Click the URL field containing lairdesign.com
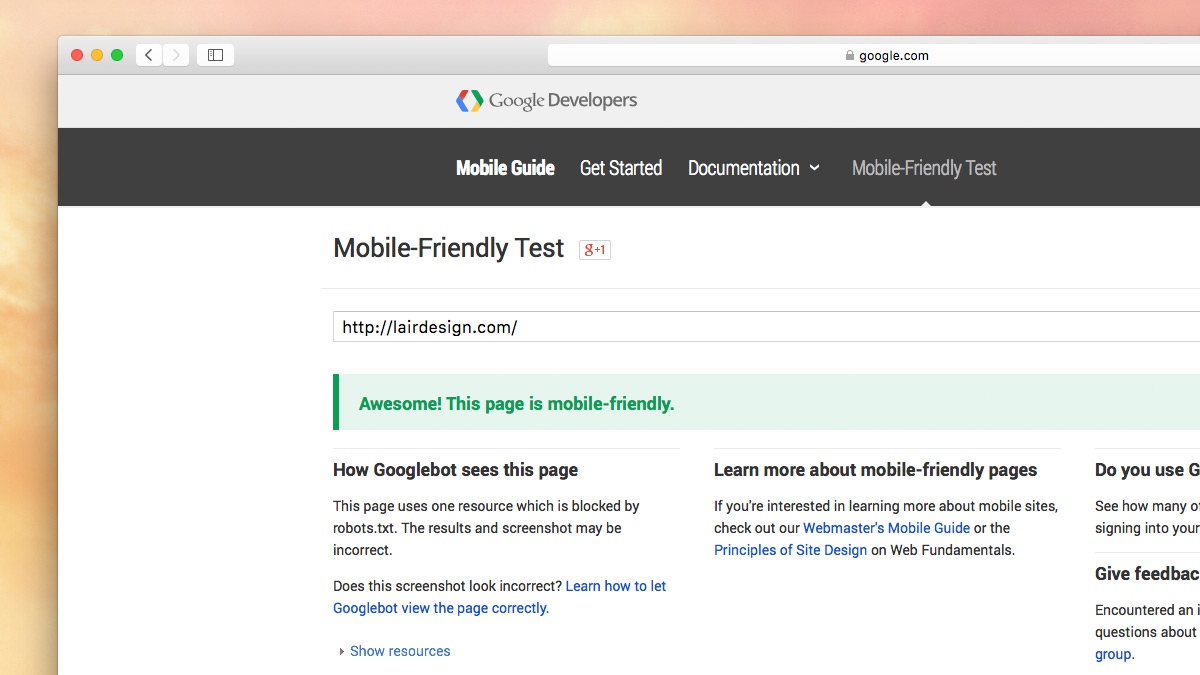This screenshot has height=675, width=1200. 766,327
